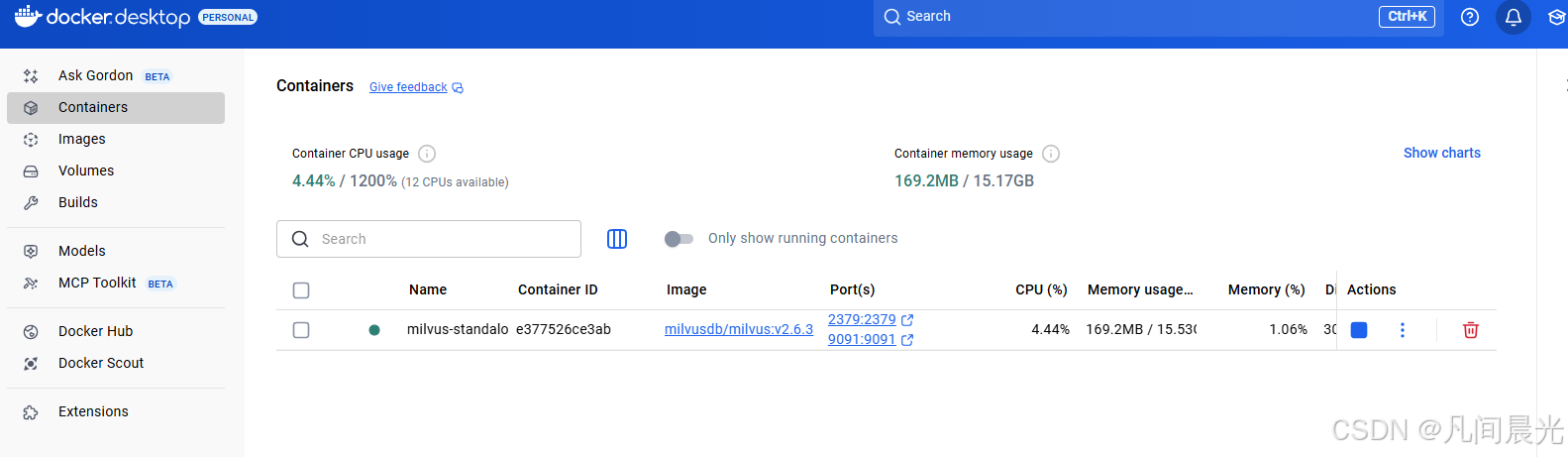This screenshot has height=457, width=1568.
Task: Open Docker Scout section
Action: (116, 363)
